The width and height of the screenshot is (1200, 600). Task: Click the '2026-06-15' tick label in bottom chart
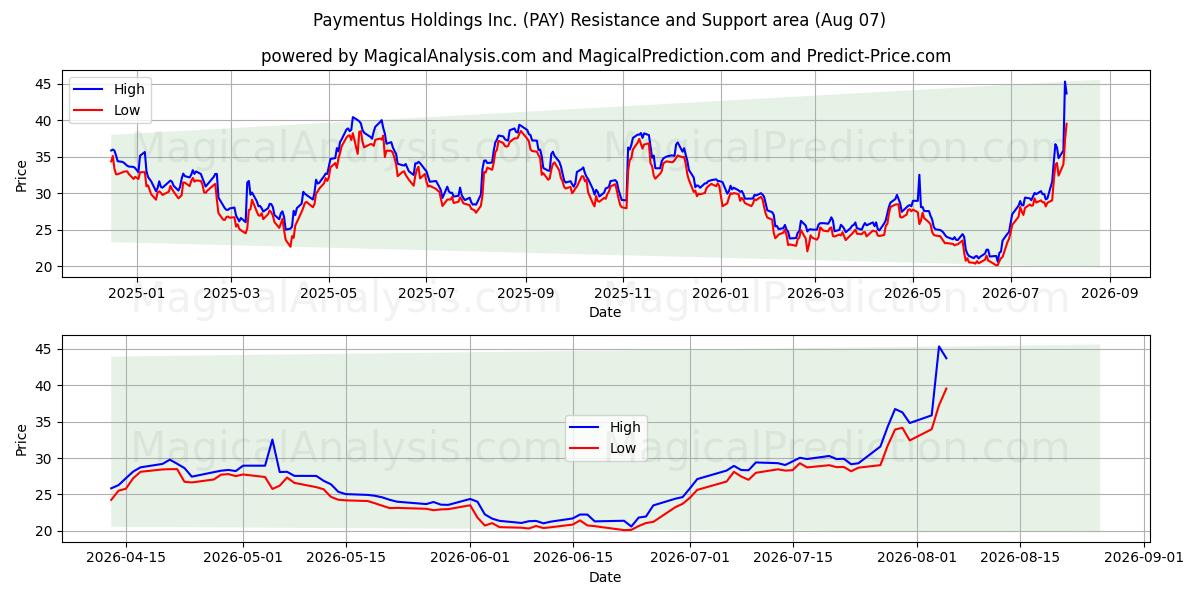coord(573,558)
